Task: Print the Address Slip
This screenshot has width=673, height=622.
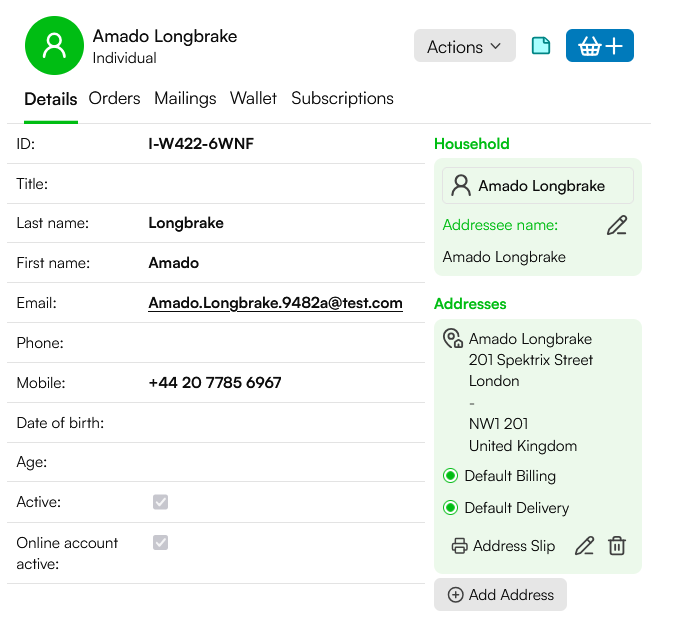Action: pos(503,546)
